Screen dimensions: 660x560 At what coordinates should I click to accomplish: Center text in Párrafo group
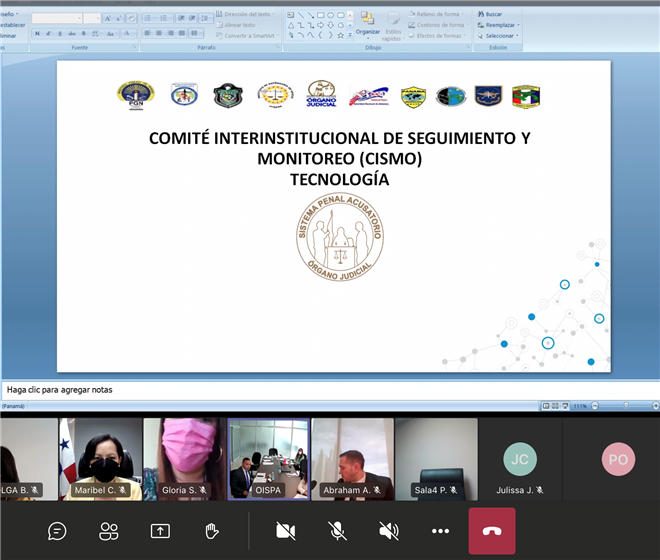(159, 33)
